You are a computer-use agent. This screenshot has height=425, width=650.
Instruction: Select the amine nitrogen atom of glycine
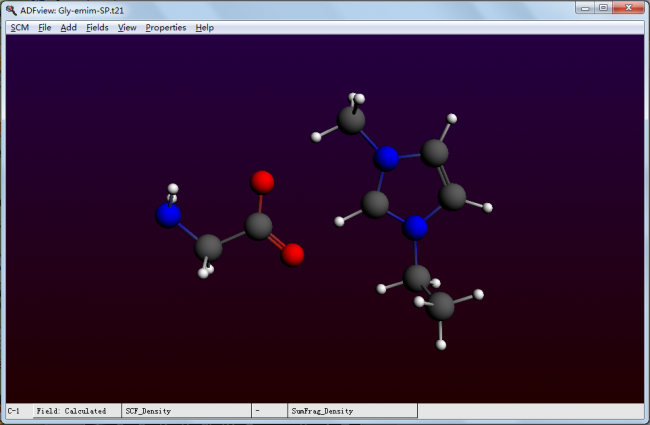[168, 215]
